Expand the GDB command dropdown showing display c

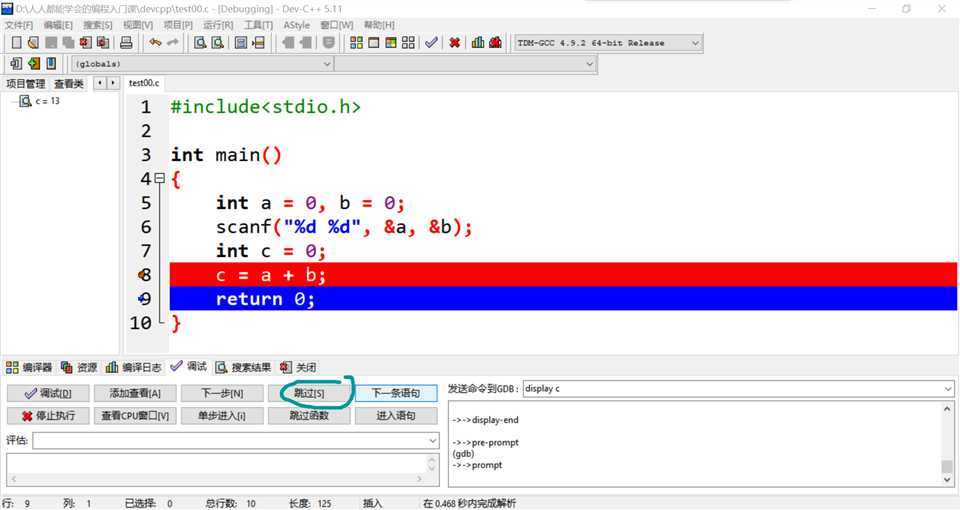tap(948, 389)
